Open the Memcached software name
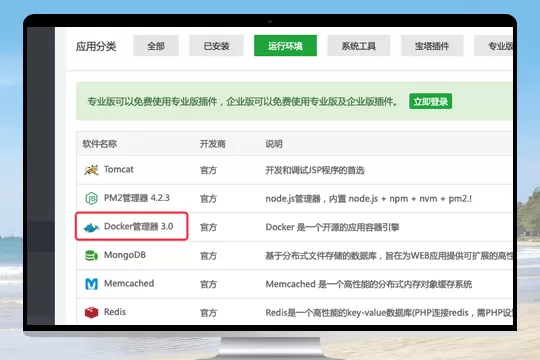This screenshot has height=360, width=540. point(129,284)
